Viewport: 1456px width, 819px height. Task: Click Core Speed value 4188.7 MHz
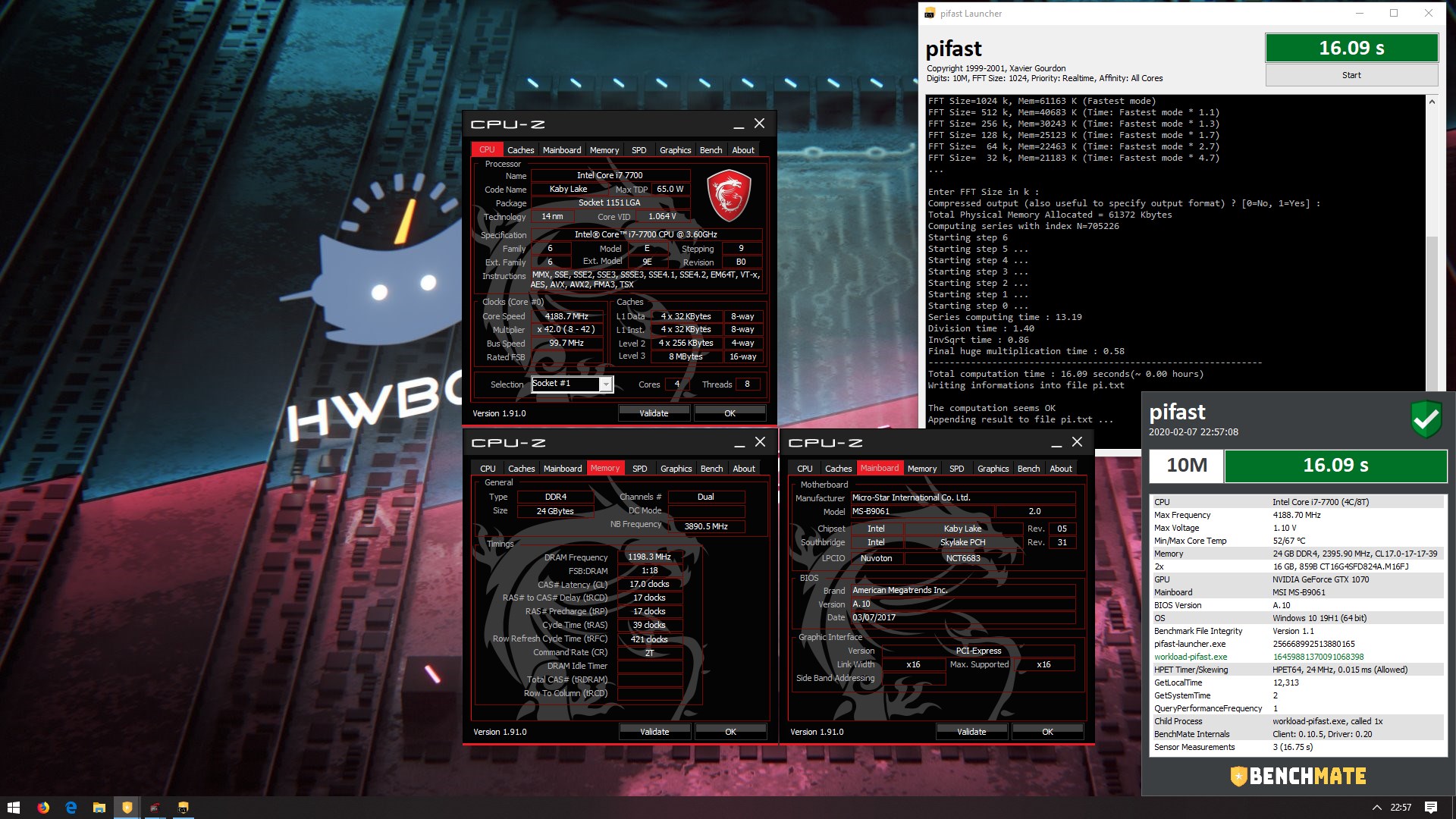(x=566, y=316)
